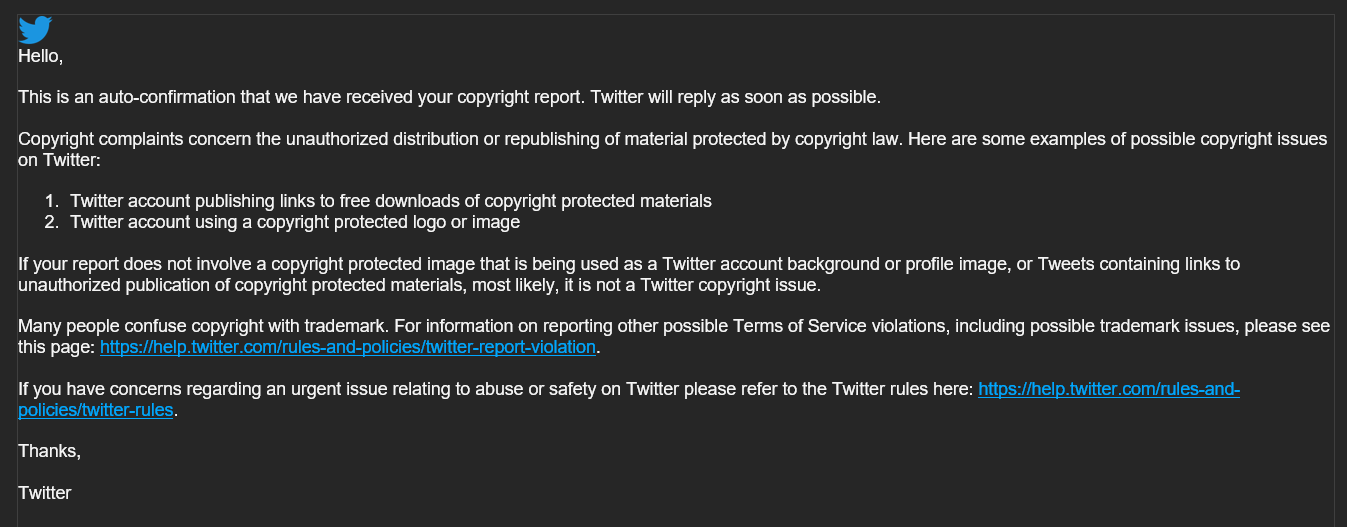1347x527 pixels.
Task: Open the Twitter rules link starting with https://help.twitter.com/rules-and-
Action: click(1109, 389)
